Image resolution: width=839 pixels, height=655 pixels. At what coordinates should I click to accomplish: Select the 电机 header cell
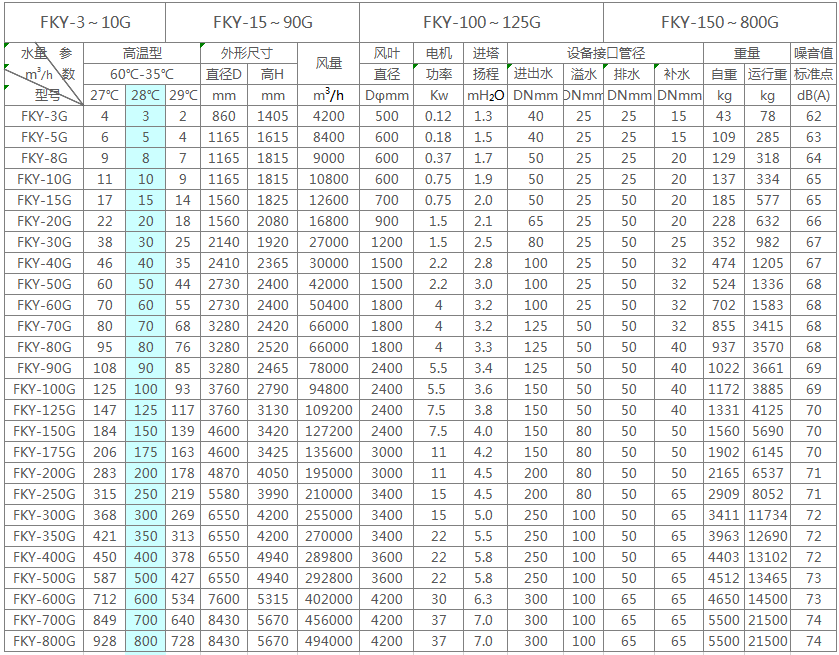coord(438,53)
